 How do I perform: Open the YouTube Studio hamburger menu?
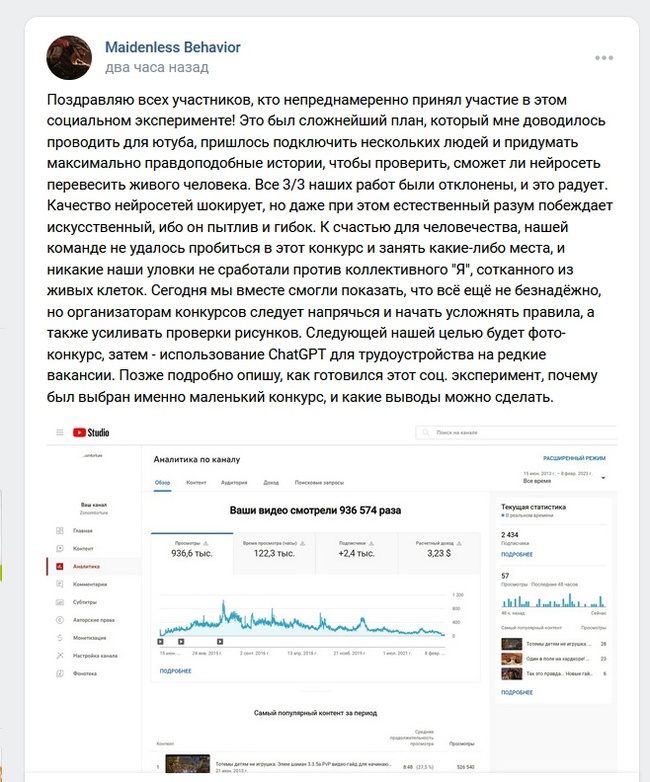pos(59,432)
